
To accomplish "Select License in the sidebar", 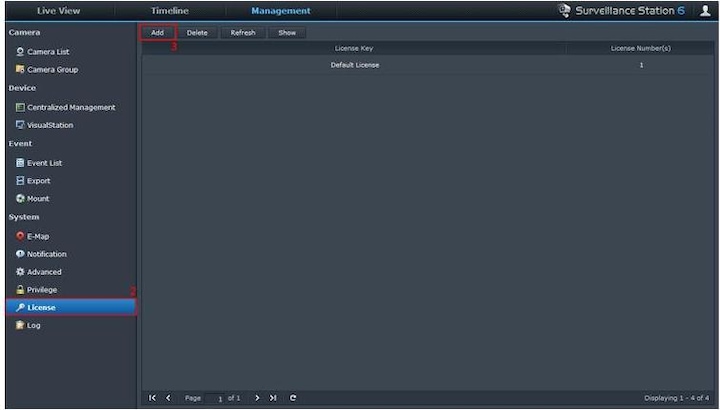I will tap(71, 308).
